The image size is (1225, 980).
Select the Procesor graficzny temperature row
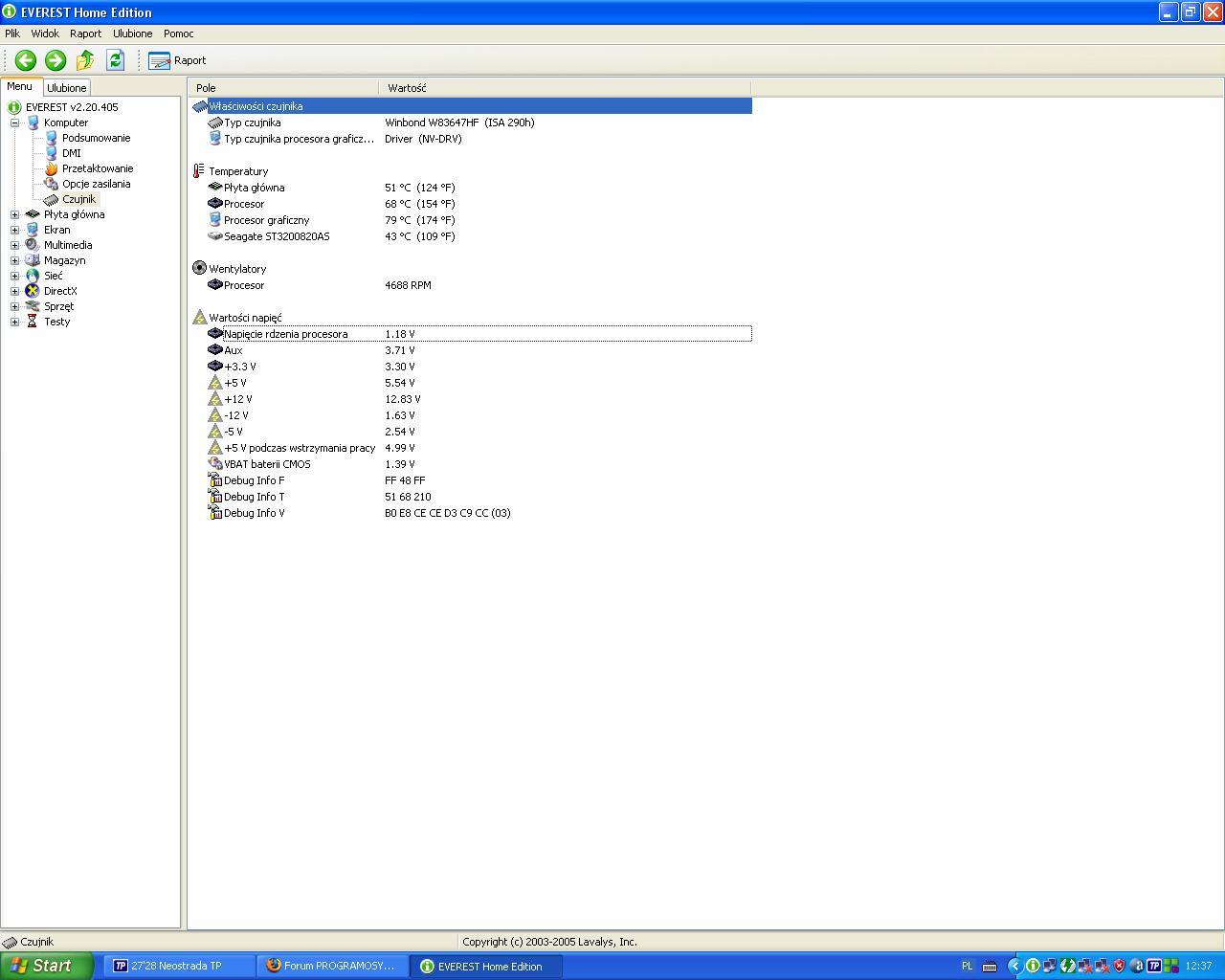[471, 220]
